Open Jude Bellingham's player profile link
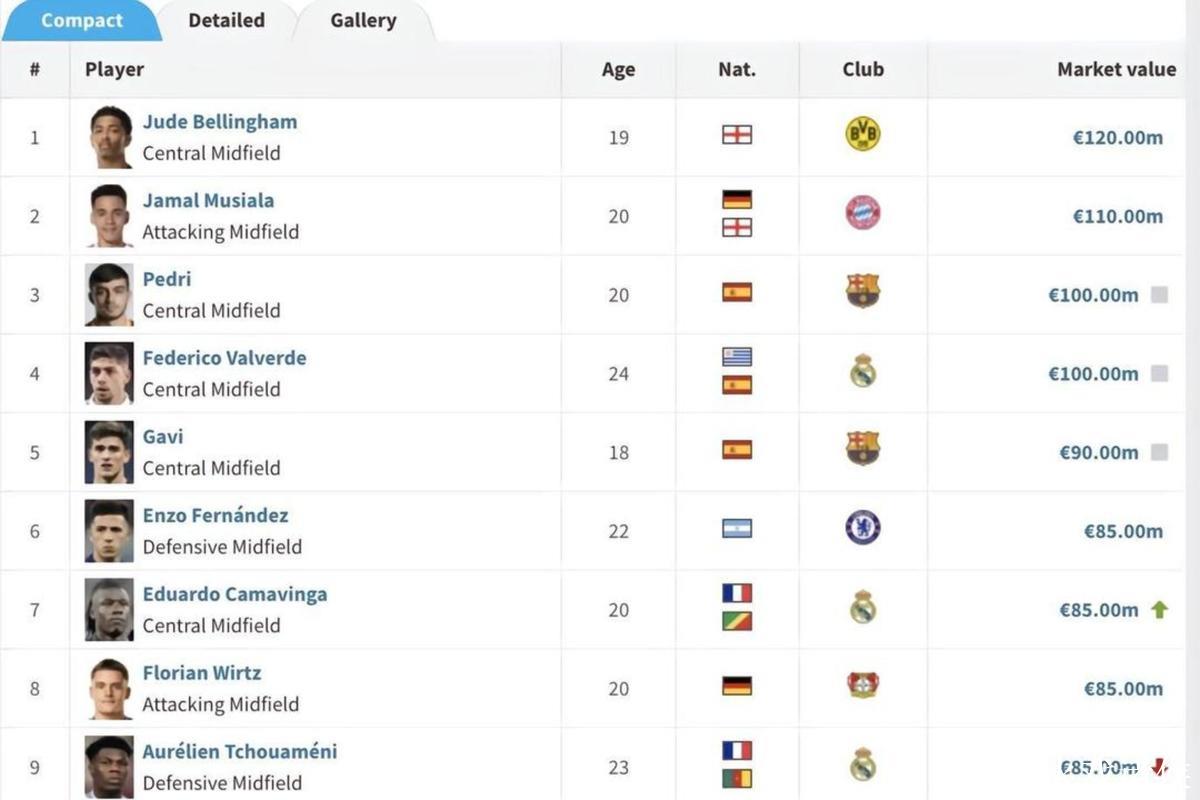 click(220, 122)
